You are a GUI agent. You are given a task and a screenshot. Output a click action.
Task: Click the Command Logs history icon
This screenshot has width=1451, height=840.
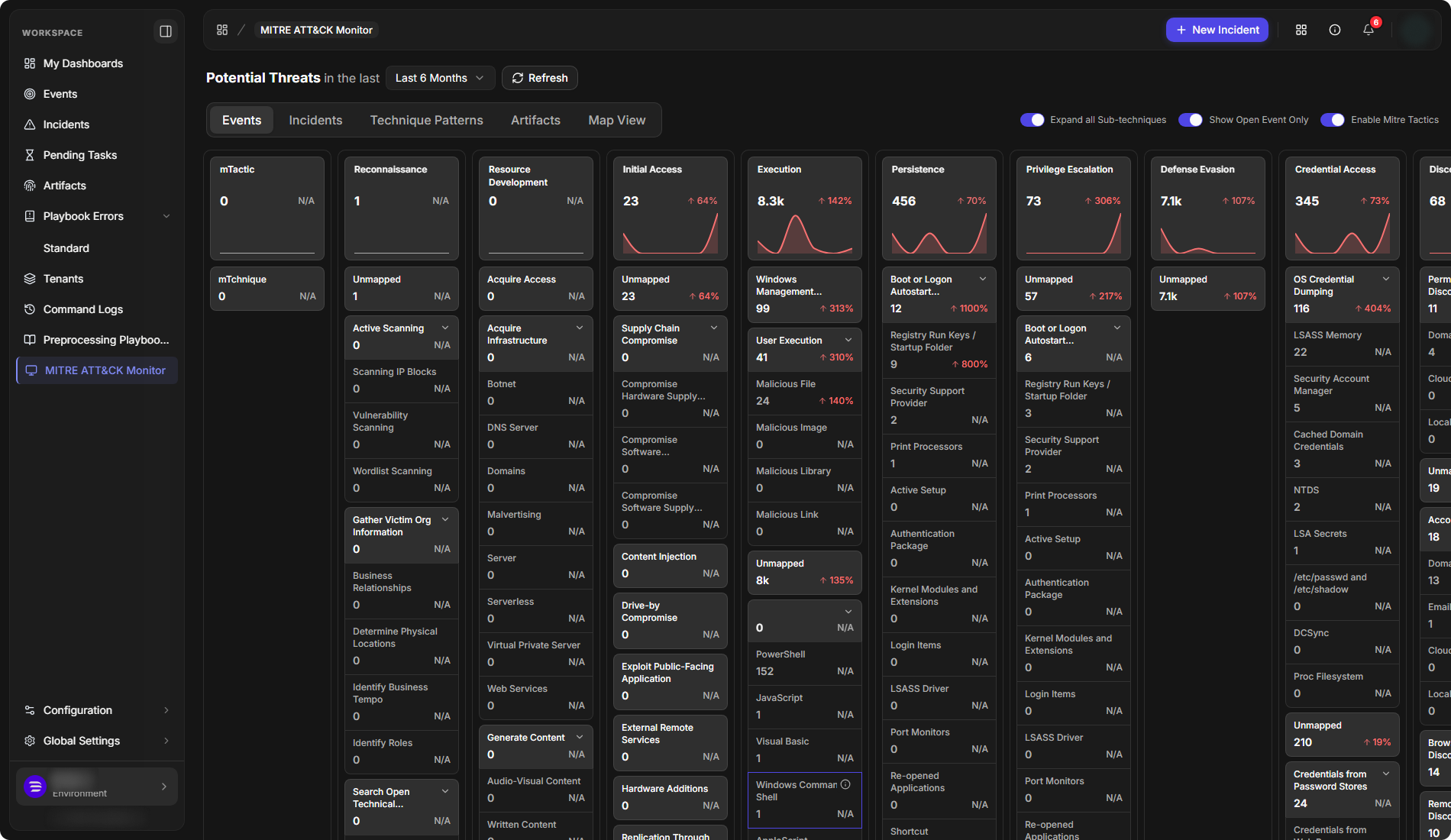click(x=30, y=309)
